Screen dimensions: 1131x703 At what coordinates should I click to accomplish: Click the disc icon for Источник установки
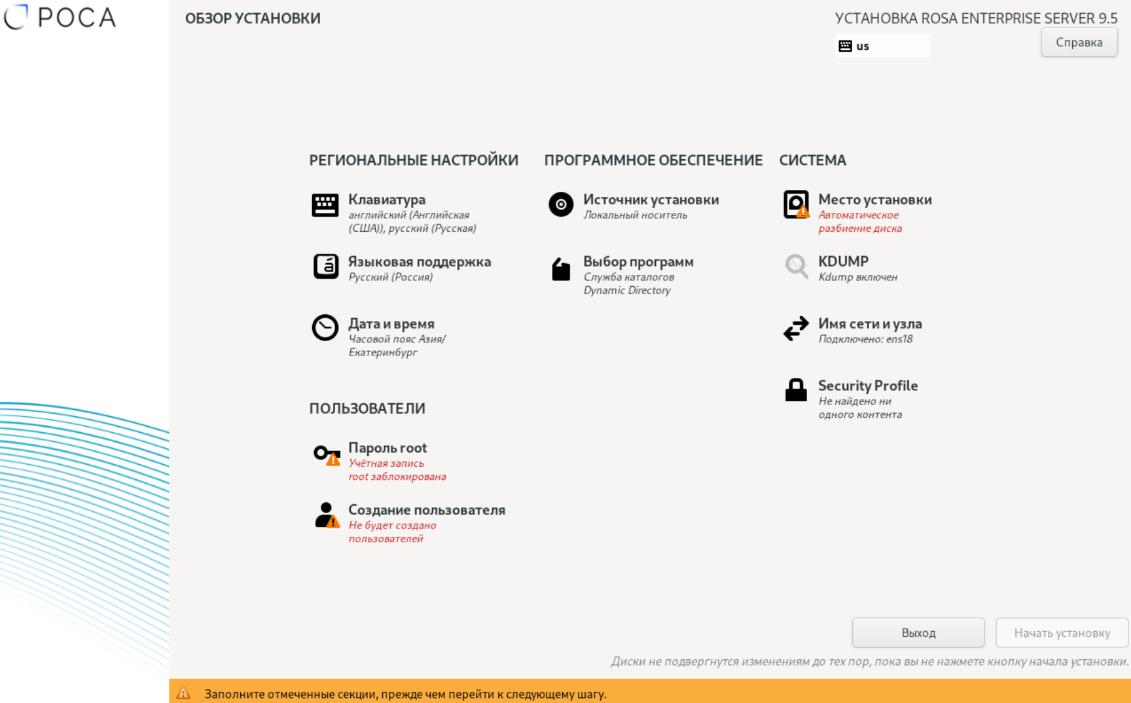(x=561, y=204)
